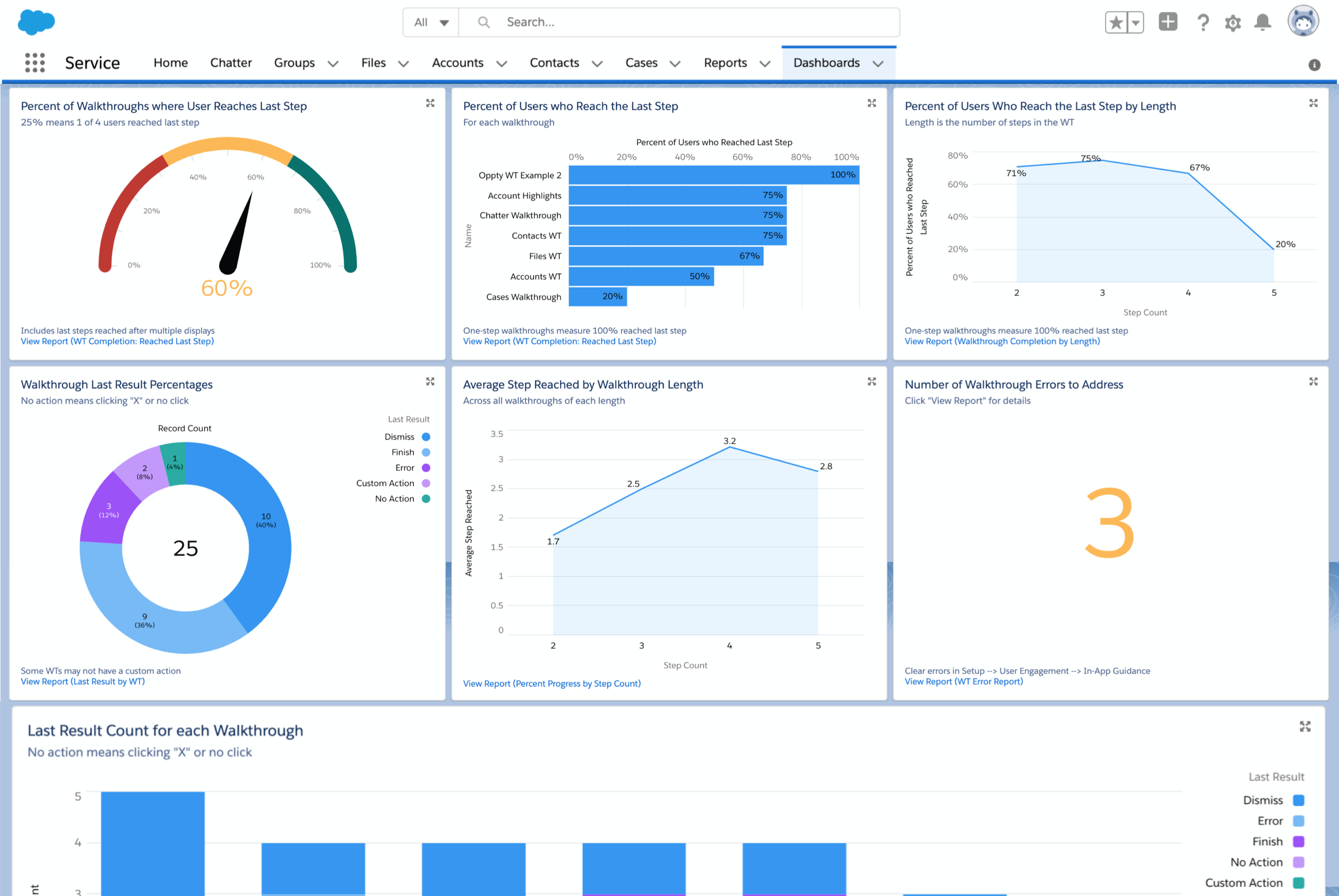Open the Accounts dropdown arrow
This screenshot has width=1339, height=896.
coord(503,63)
